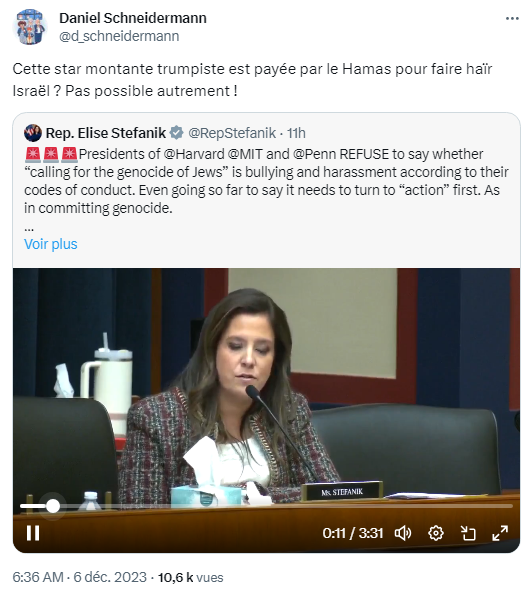Click the Daniel Schneidermann display name
Image resolution: width=531 pixels, height=590 pixels.
[x=133, y=18]
